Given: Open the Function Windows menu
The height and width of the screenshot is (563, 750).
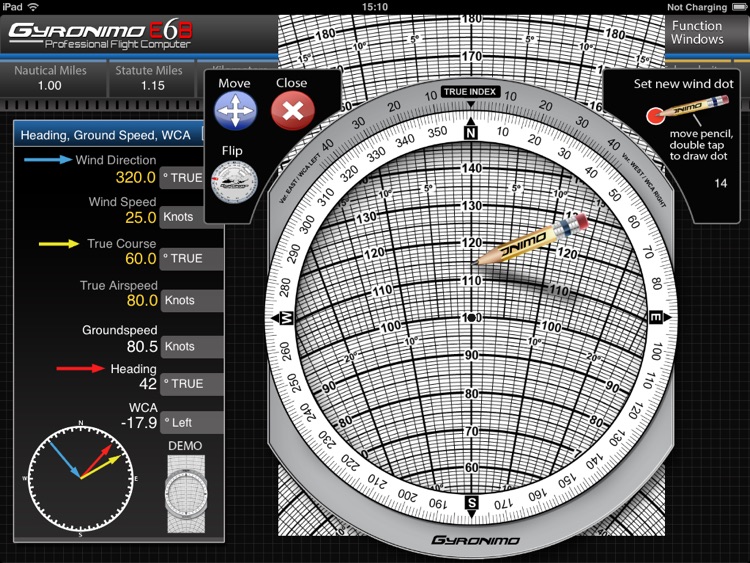Looking at the screenshot, I should click(697, 33).
